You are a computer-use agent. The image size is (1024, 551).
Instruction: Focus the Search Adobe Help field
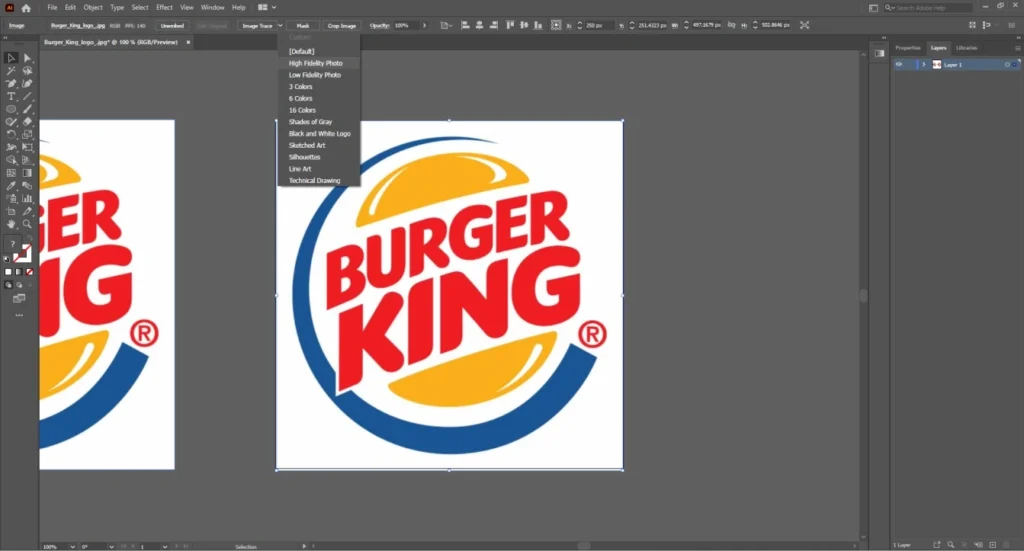pyautogui.click(x=927, y=8)
